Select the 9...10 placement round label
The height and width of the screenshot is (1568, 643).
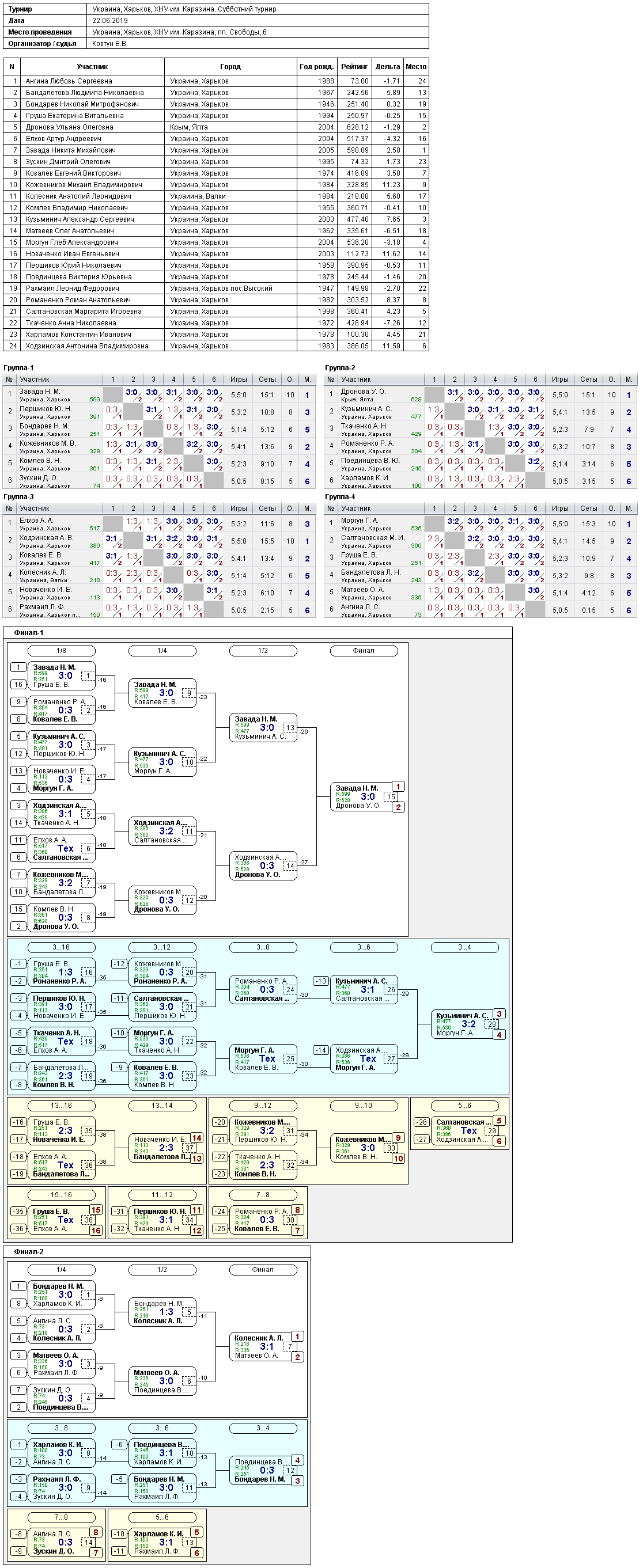[364, 1106]
